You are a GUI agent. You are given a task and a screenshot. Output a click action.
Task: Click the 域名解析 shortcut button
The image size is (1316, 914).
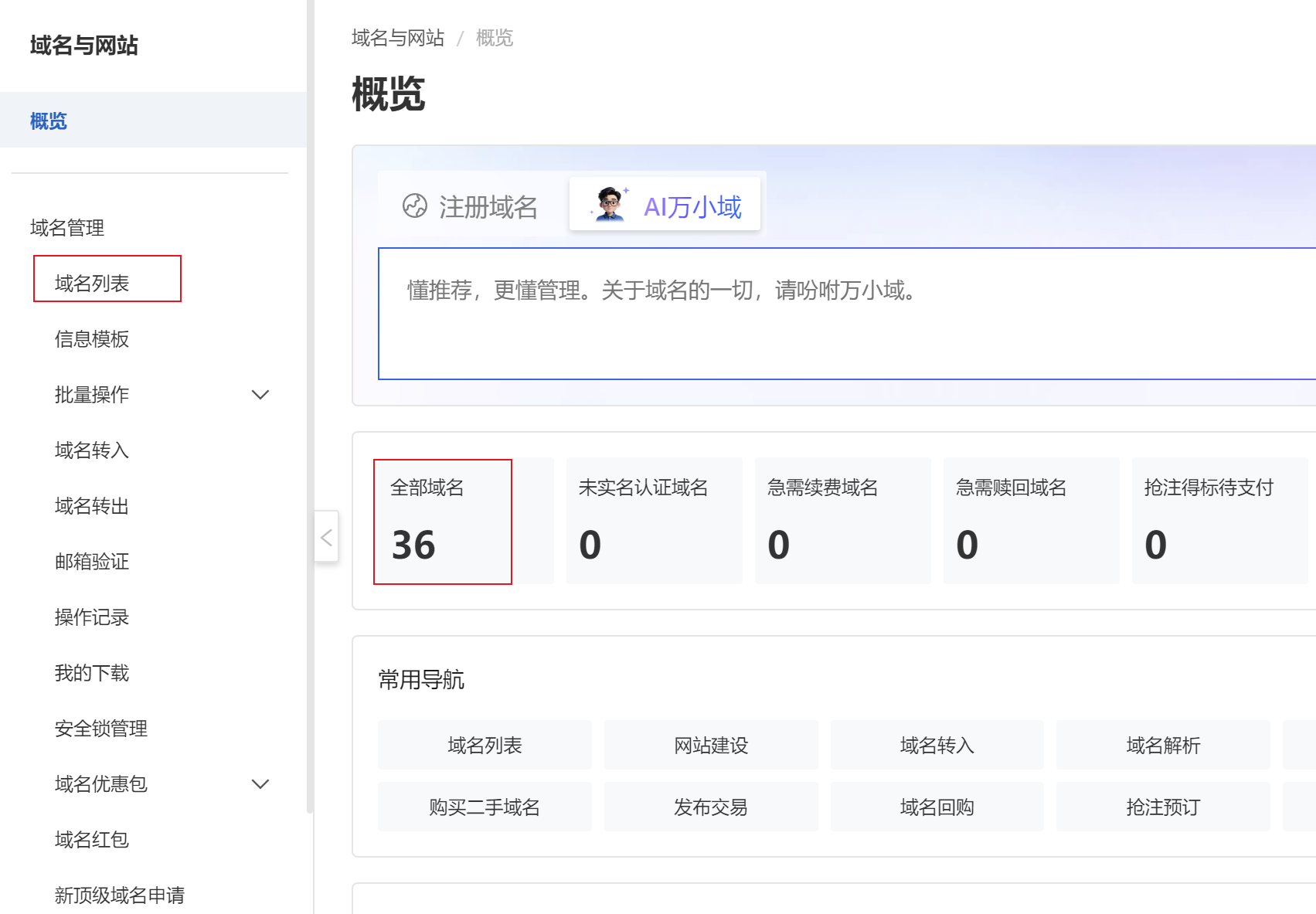coord(1163,746)
